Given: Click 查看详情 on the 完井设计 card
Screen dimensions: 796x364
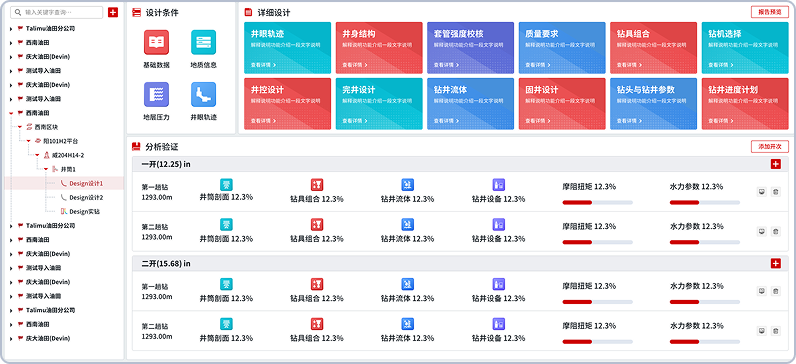Looking at the screenshot, I should pos(355,121).
